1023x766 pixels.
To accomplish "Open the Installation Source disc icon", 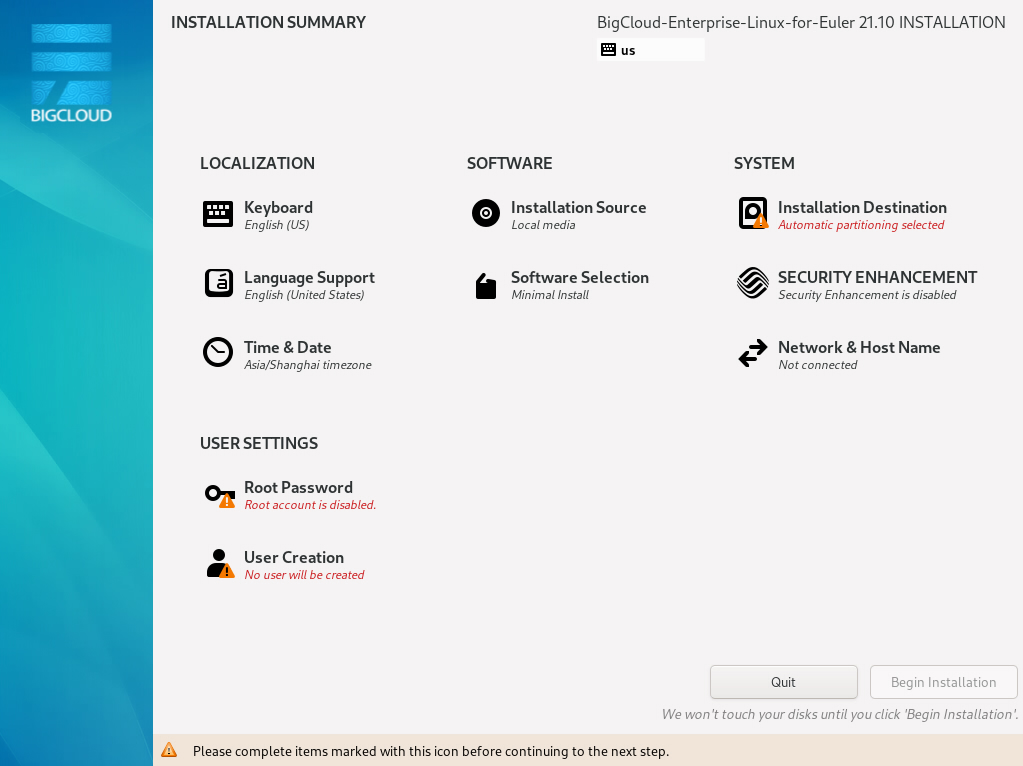I will pyautogui.click(x=485, y=213).
